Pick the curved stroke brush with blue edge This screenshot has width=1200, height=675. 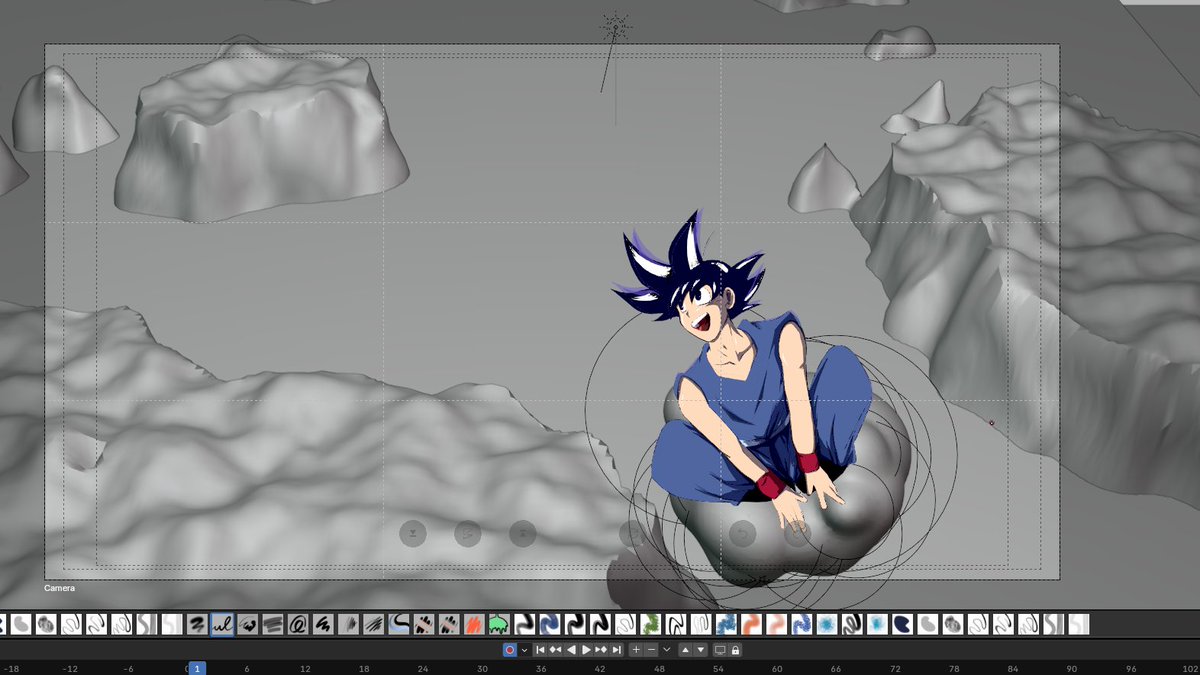coord(399,625)
